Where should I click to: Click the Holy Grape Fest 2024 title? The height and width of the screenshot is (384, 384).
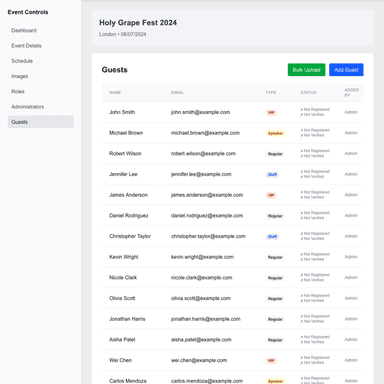(138, 23)
